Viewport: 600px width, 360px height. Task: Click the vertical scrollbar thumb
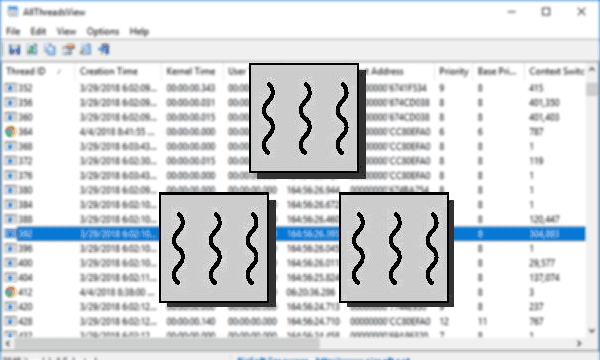[592, 89]
